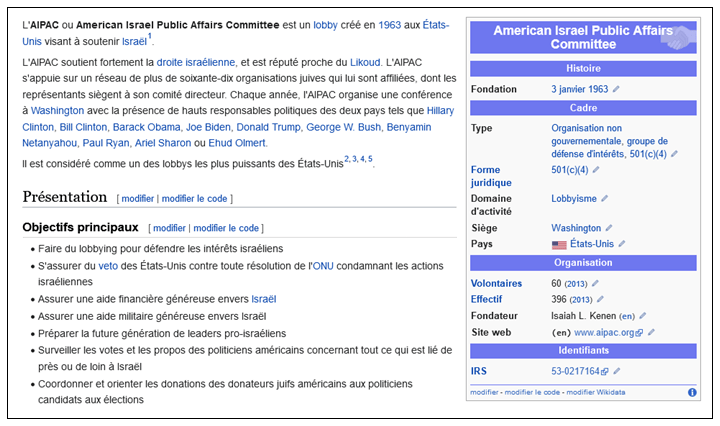The image size is (720, 426).
Task: Open Organisation non gouvernementale link in Type row
Action: click(x=586, y=135)
